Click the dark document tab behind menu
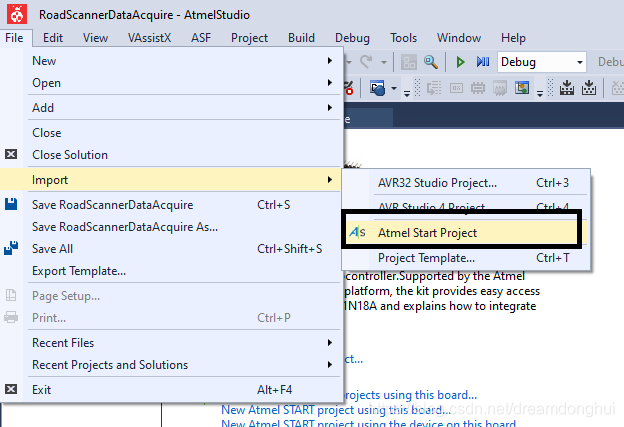 pos(368,119)
